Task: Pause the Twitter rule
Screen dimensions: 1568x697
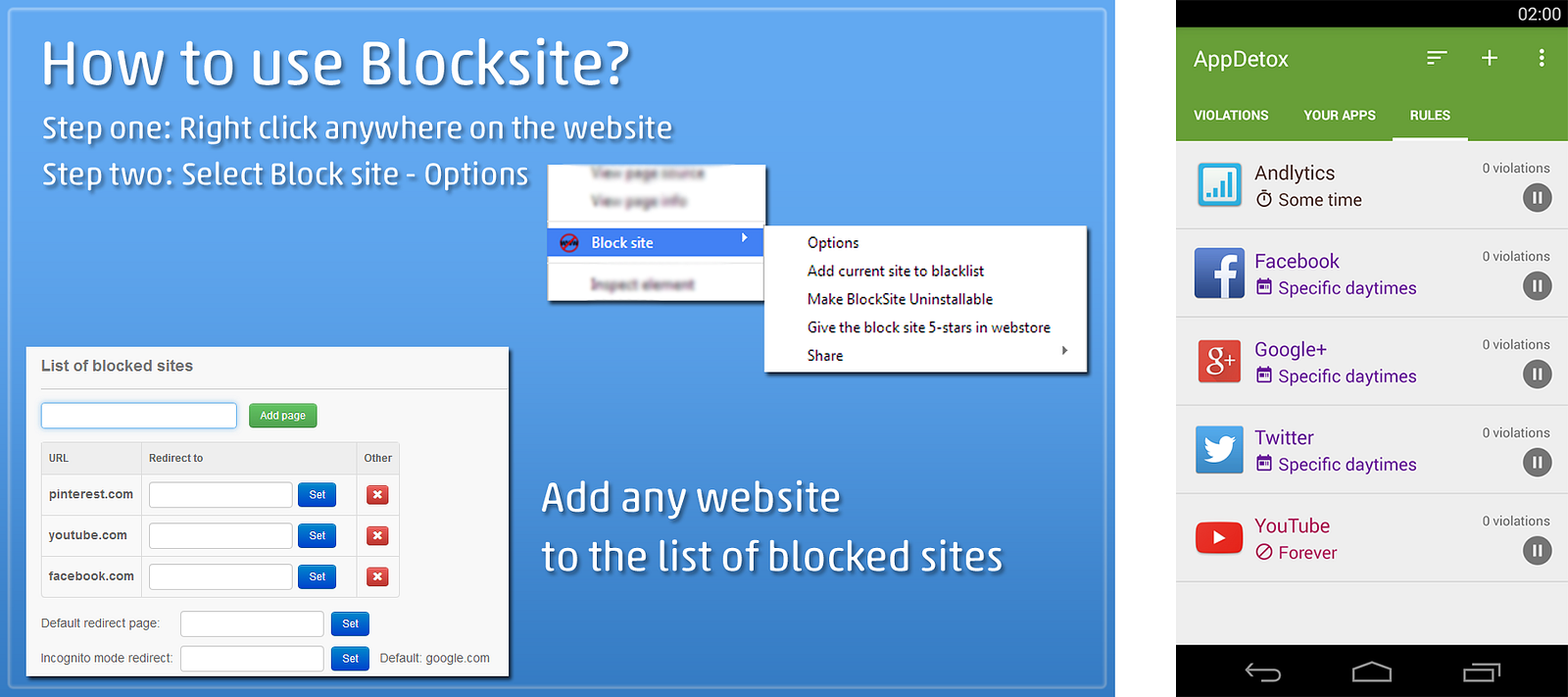Action: coord(1538,463)
